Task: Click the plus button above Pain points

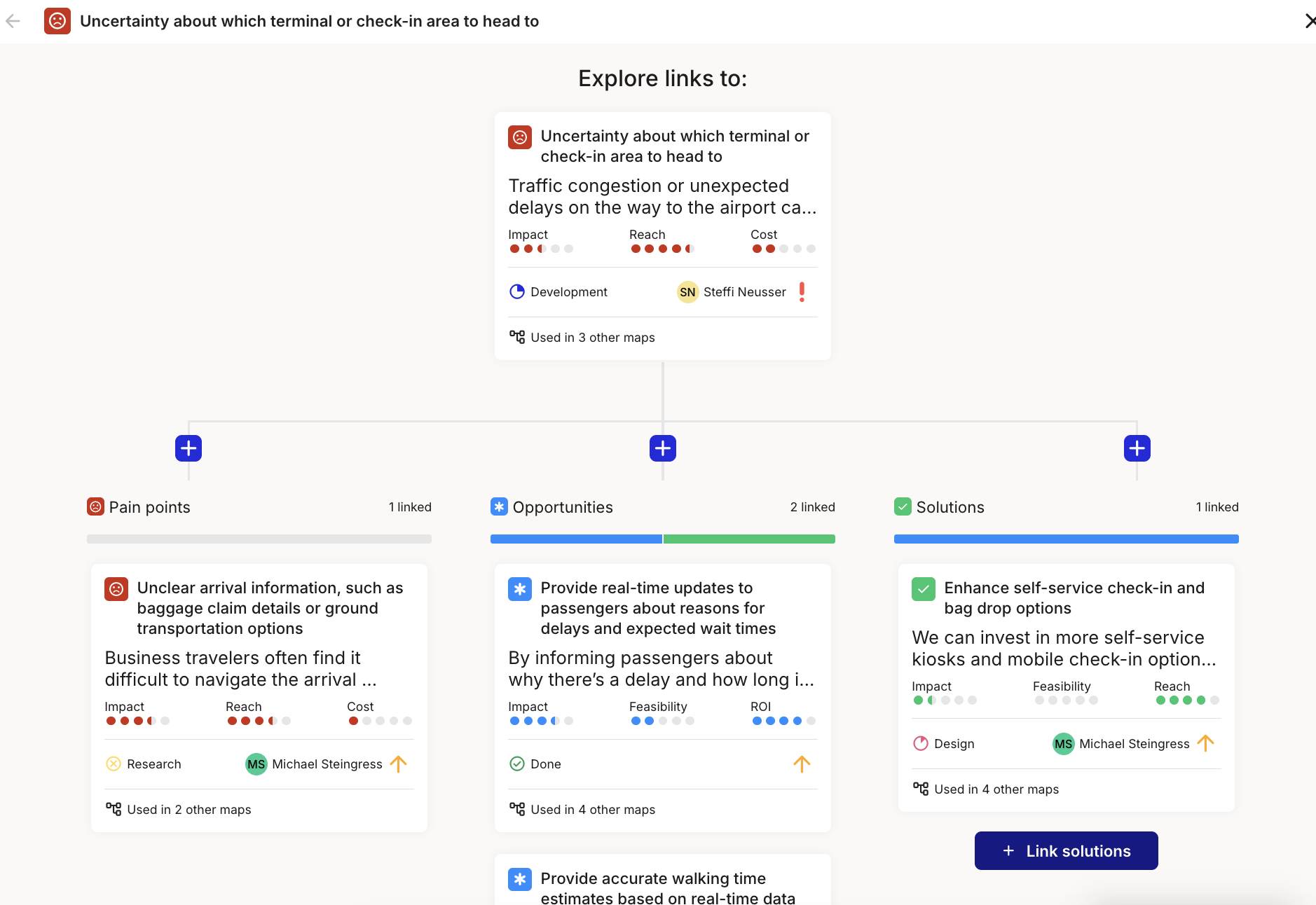Action: 189,448
